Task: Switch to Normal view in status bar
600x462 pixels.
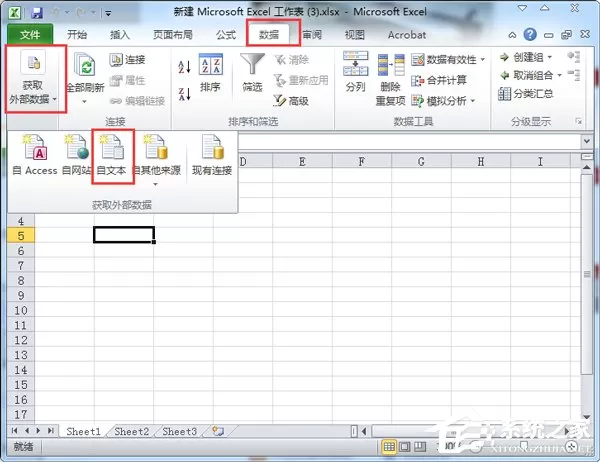Action: [389, 447]
